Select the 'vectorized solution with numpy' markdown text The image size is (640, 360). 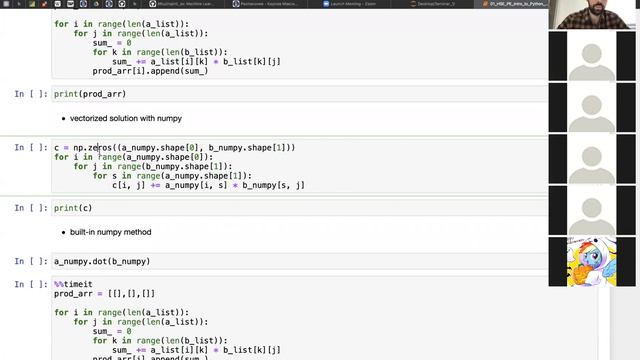pyautogui.click(x=126, y=118)
